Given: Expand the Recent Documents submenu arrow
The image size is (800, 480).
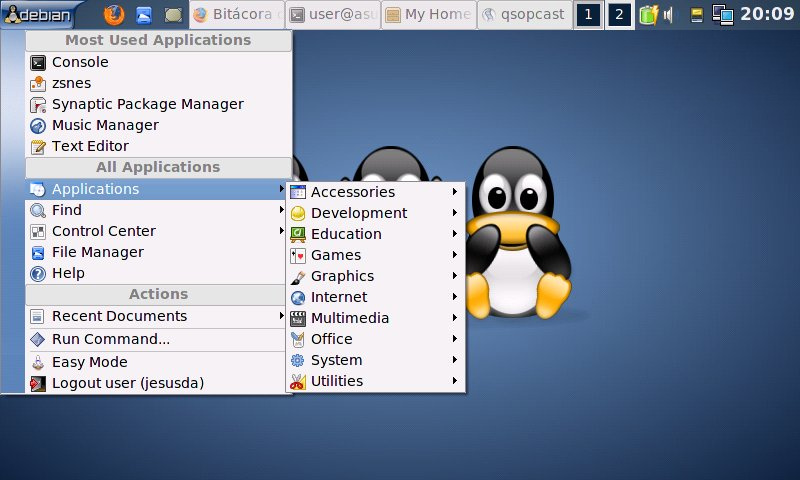Looking at the screenshot, I should [281, 316].
